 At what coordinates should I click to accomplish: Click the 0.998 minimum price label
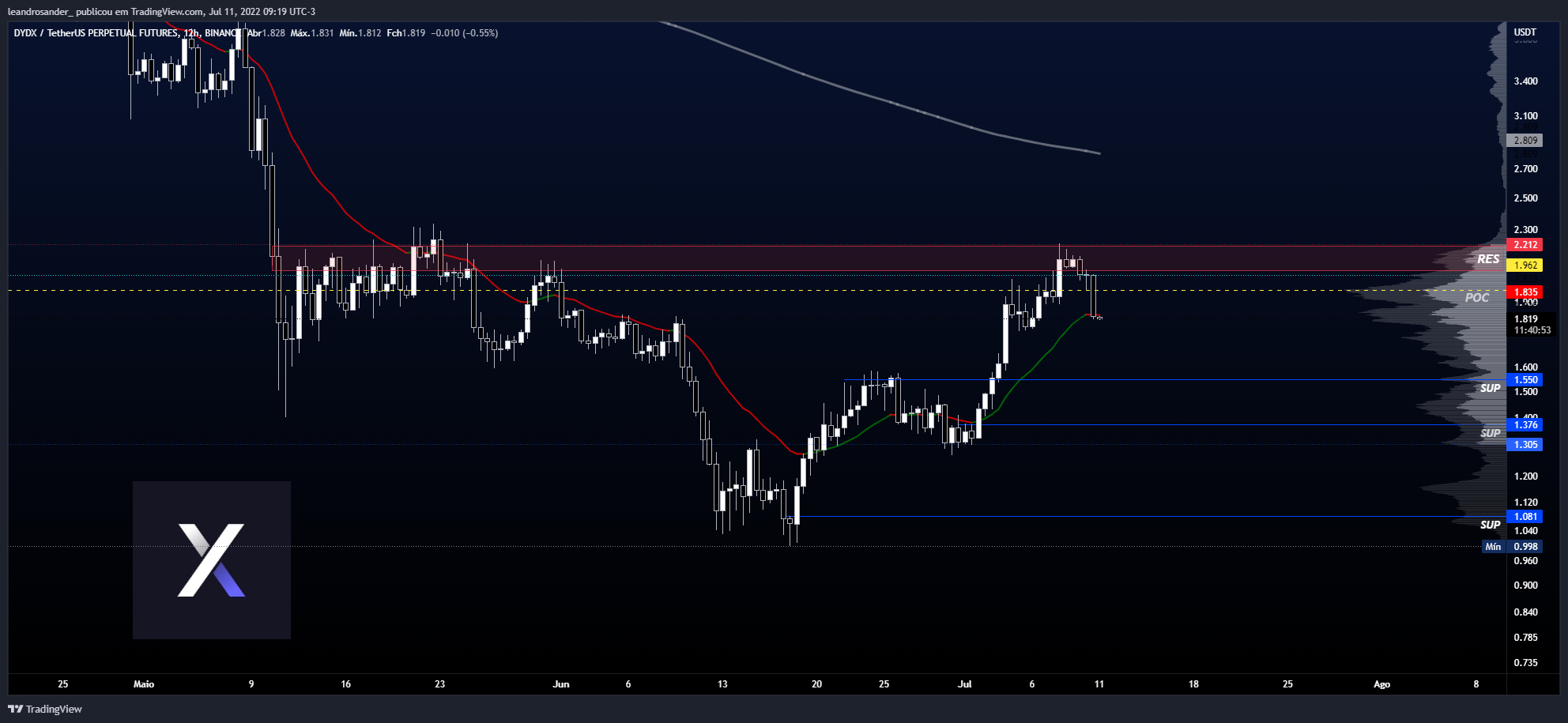pos(1525,547)
